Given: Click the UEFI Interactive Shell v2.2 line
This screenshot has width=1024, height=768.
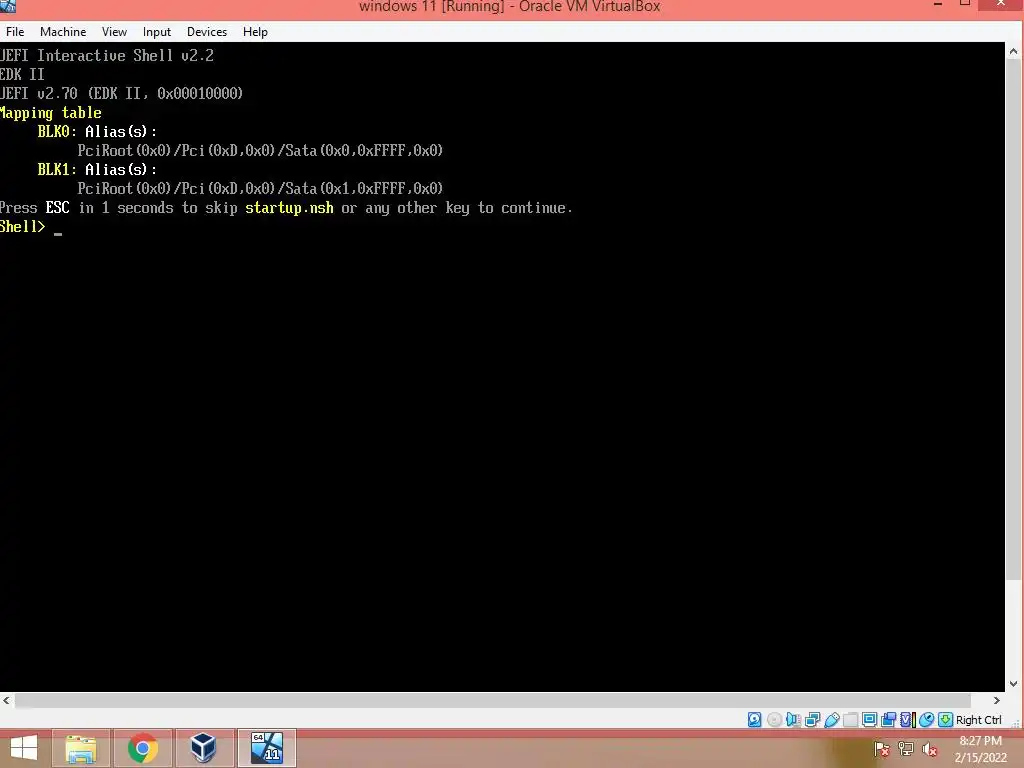Looking at the screenshot, I should tap(106, 56).
